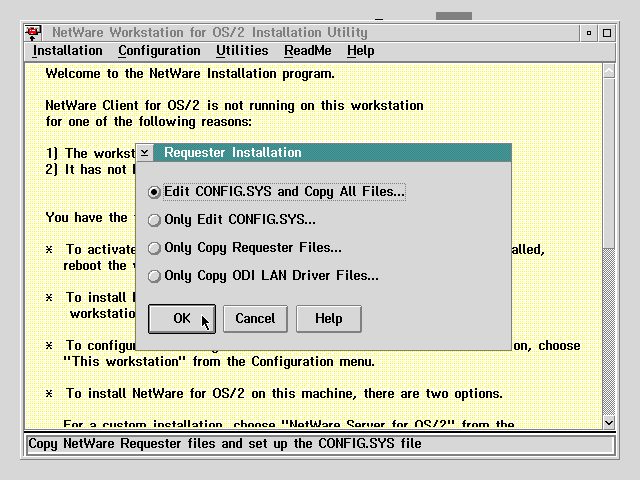Open the Utilities menu
The height and width of the screenshot is (480, 640).
click(x=242, y=51)
